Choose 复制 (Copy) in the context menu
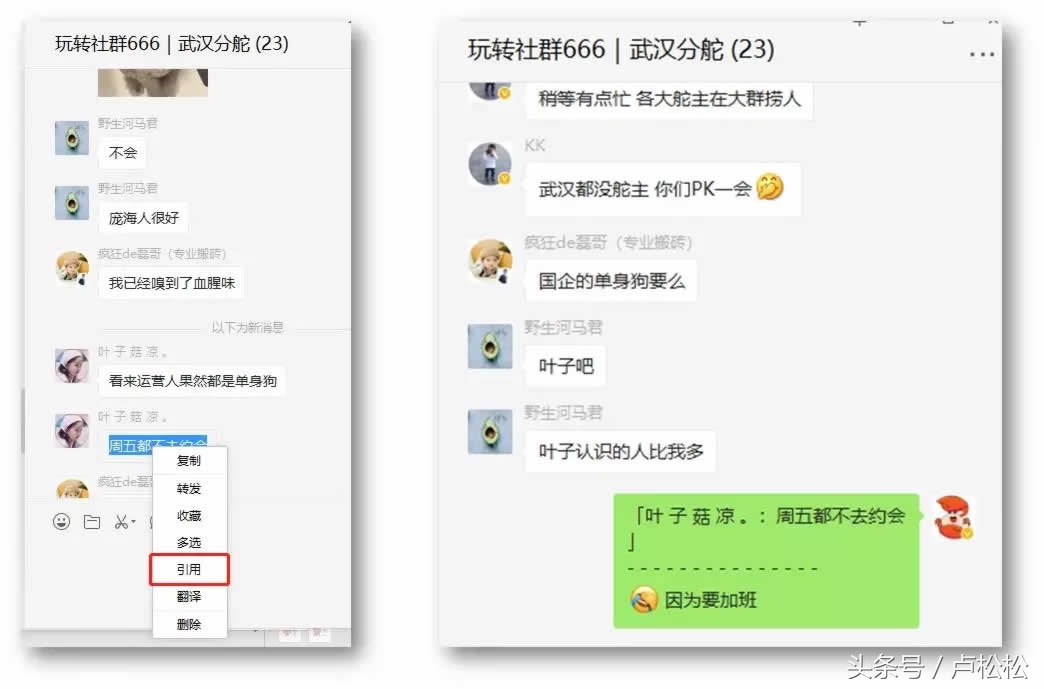This screenshot has width=1044, height=689. pyautogui.click(x=189, y=460)
